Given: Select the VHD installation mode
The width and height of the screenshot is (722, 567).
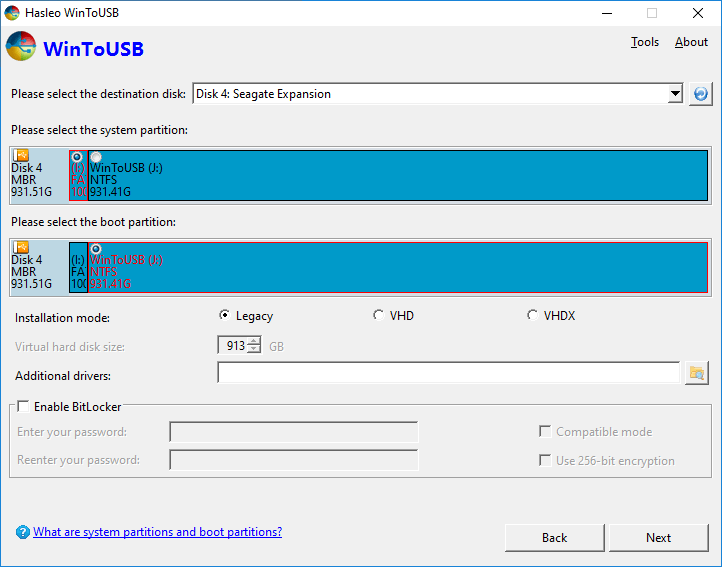Looking at the screenshot, I should [x=378, y=316].
